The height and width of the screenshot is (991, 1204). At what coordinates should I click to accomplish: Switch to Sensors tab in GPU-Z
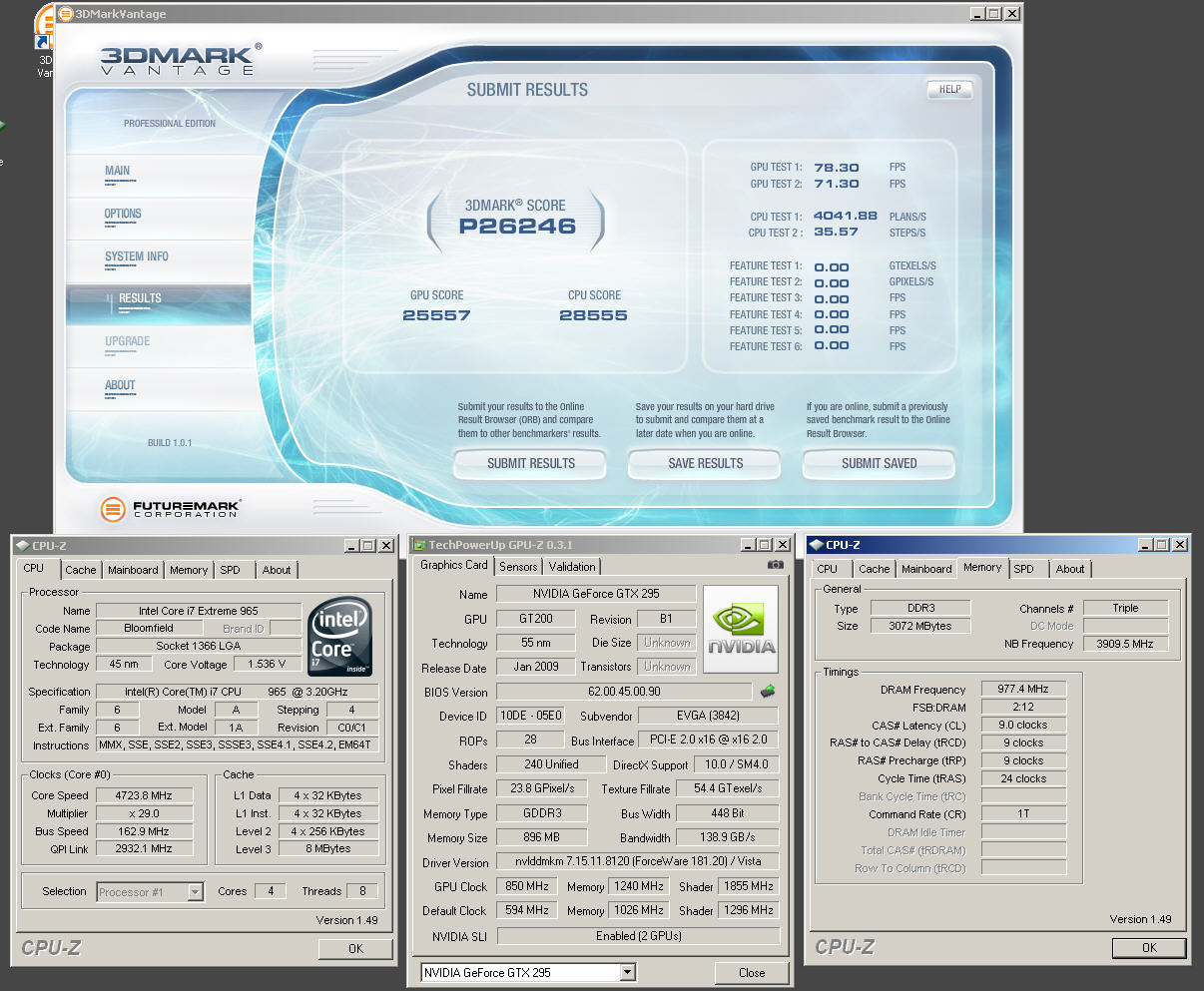click(518, 567)
